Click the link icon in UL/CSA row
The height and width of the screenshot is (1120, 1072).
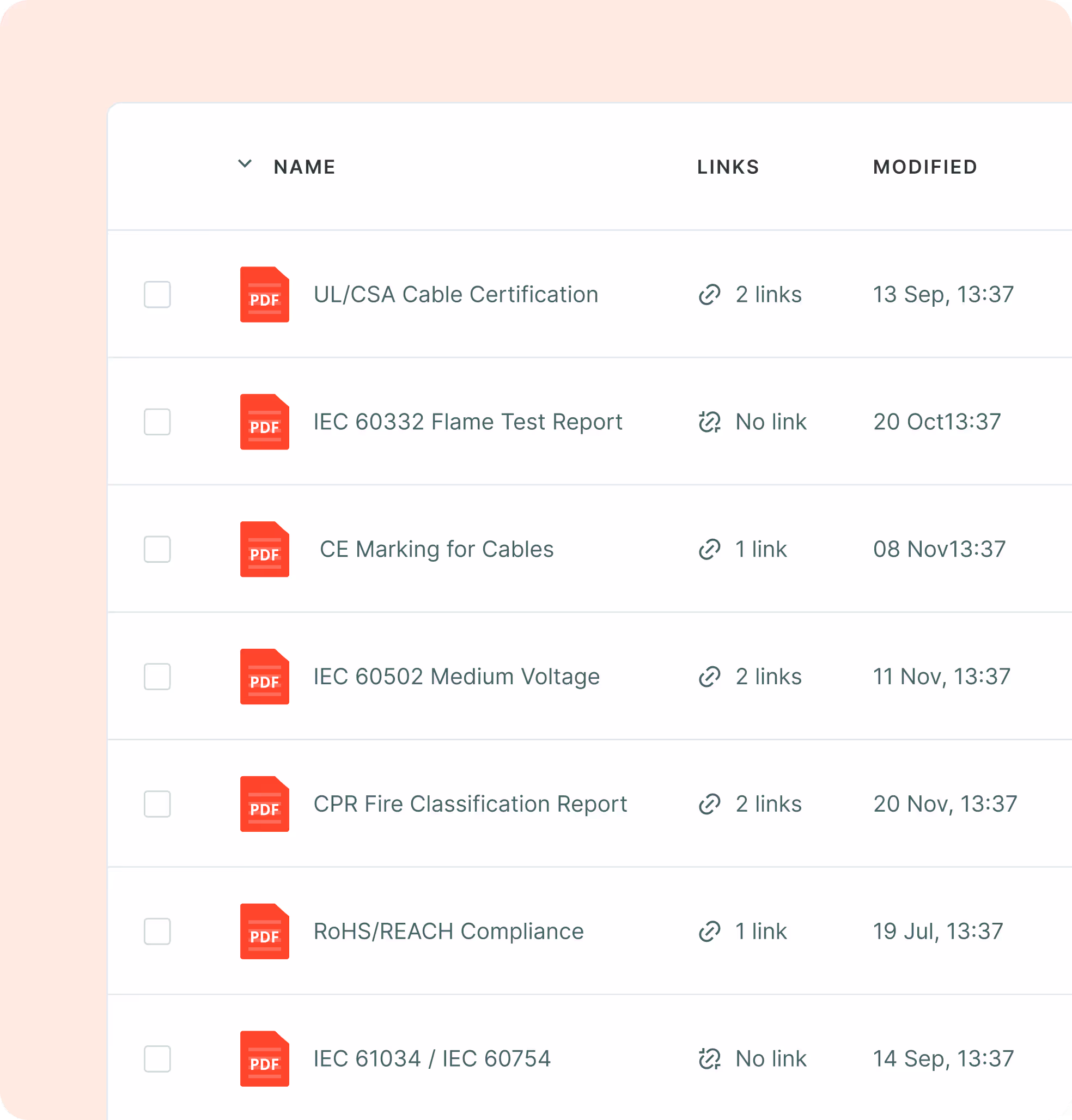click(709, 295)
